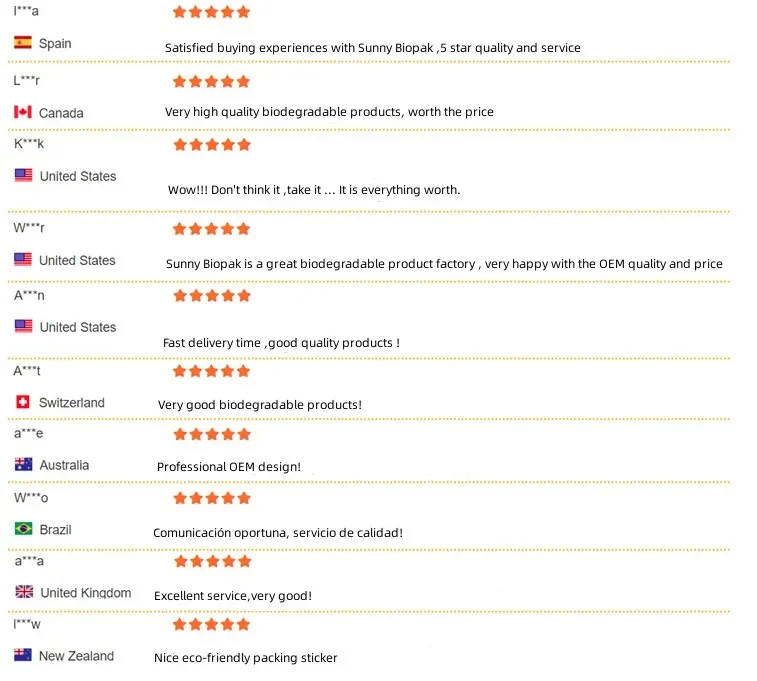Click the "Nice eco-friendly packing sticker" review
Screen dimensions: 757x681
tap(246, 658)
